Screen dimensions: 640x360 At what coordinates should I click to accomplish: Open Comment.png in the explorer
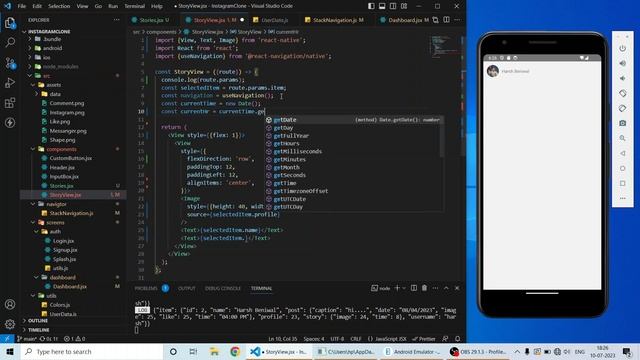click(67, 103)
